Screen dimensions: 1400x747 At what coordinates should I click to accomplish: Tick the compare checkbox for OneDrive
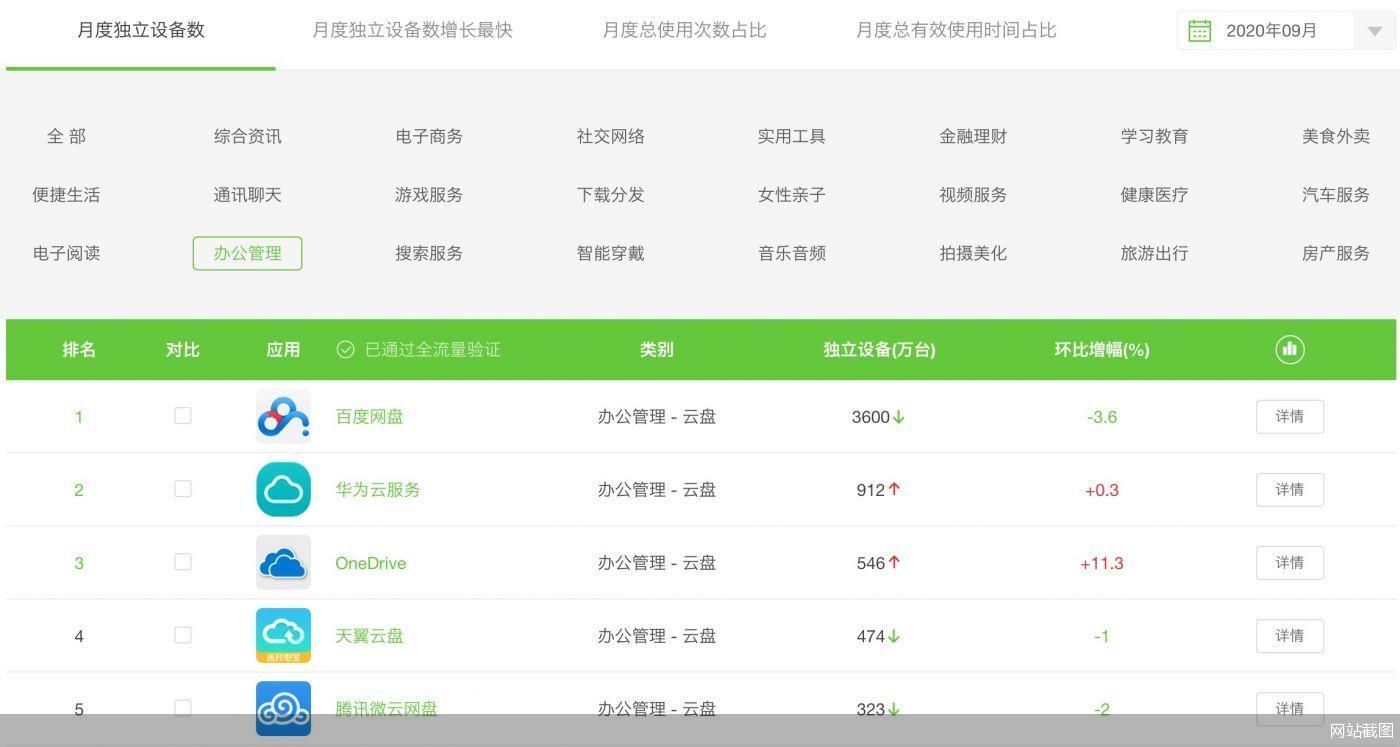(x=183, y=561)
